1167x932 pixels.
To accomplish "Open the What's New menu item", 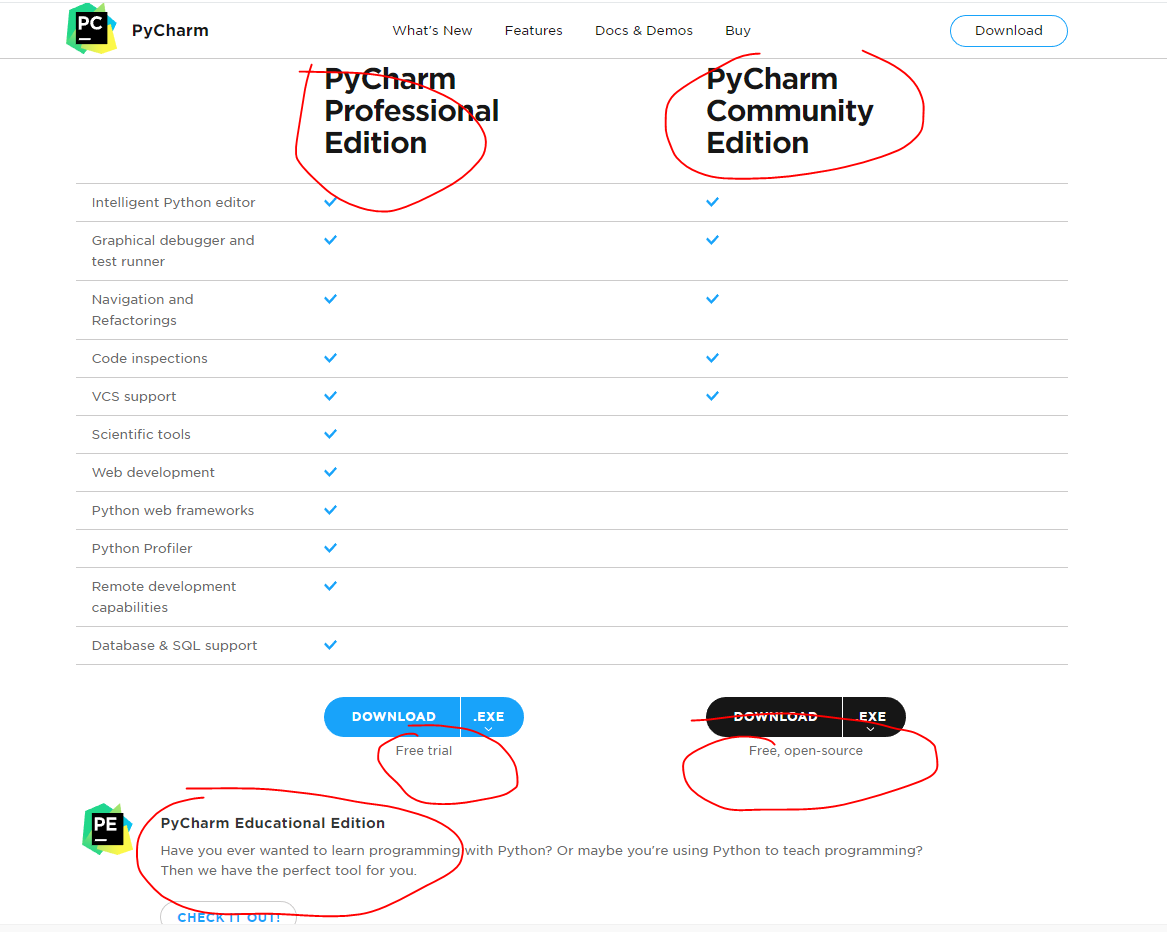I will (432, 30).
